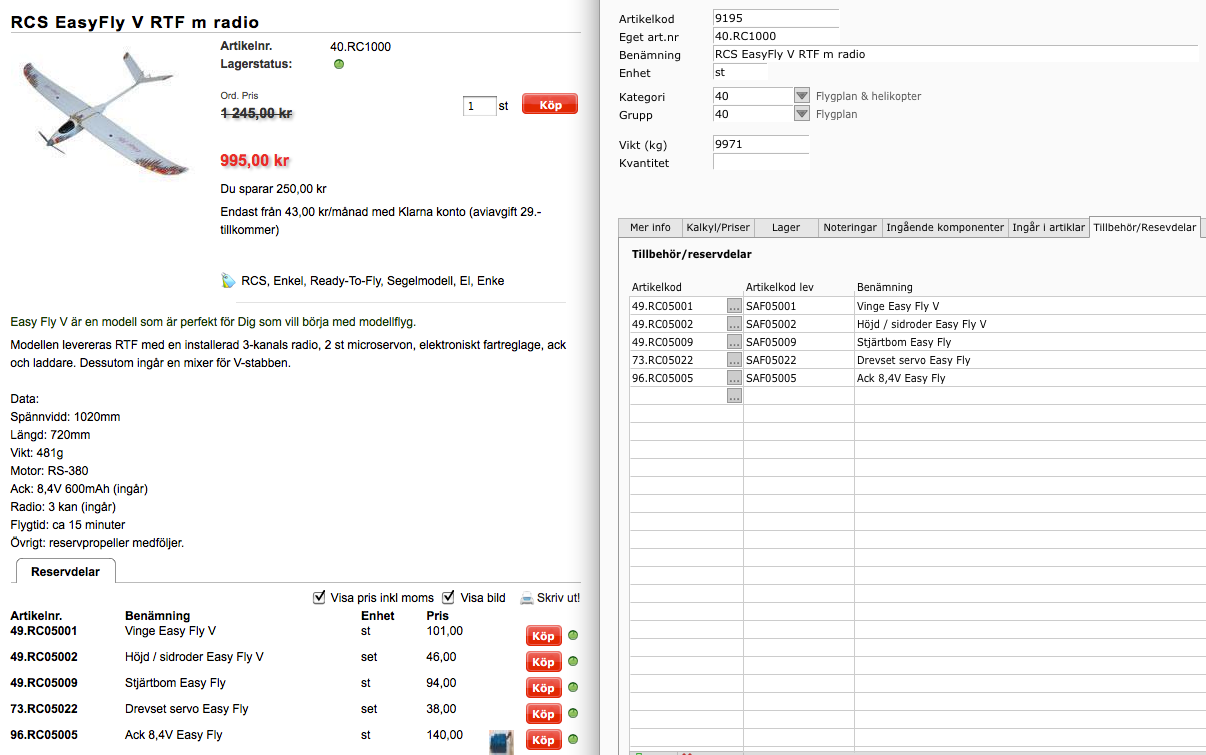Click table cell SAF05009

tap(799, 342)
